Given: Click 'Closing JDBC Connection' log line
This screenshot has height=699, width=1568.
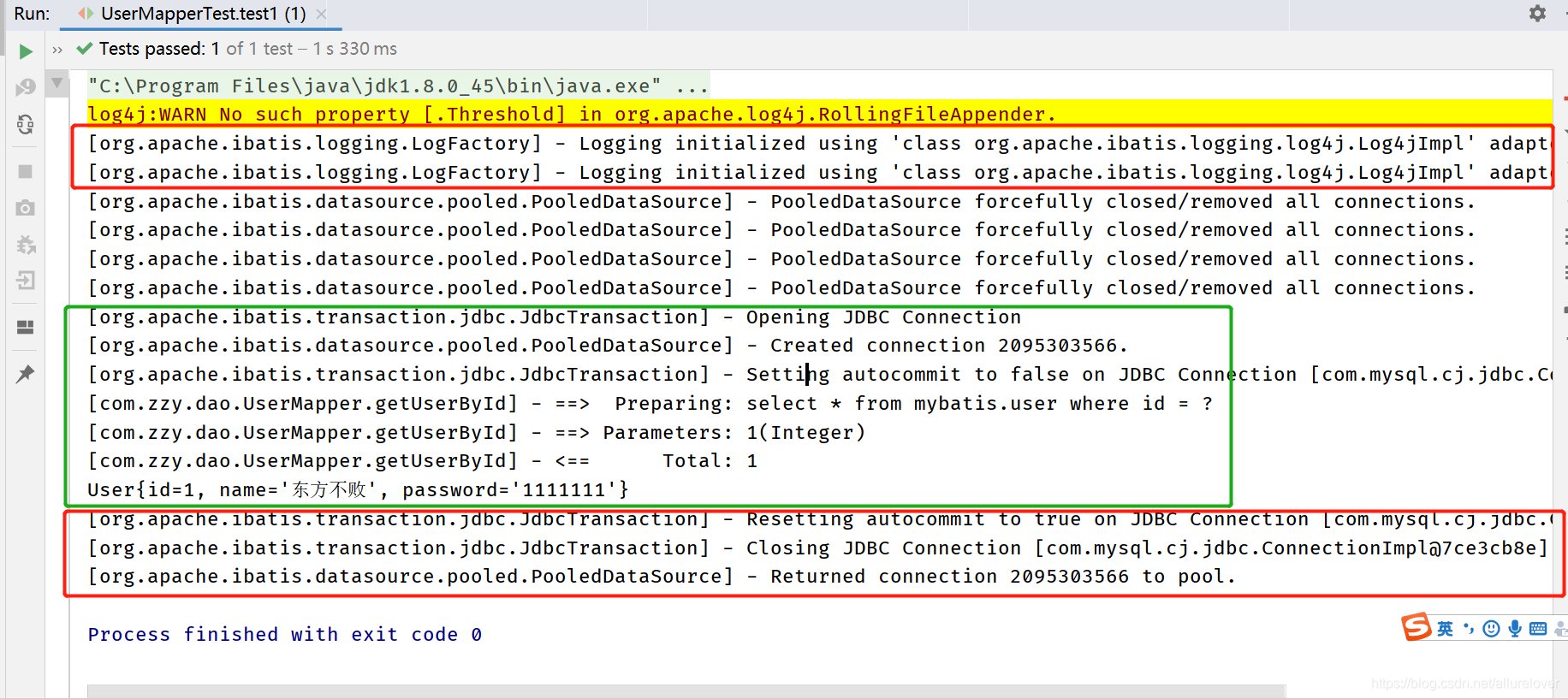Looking at the screenshot, I should (817, 548).
